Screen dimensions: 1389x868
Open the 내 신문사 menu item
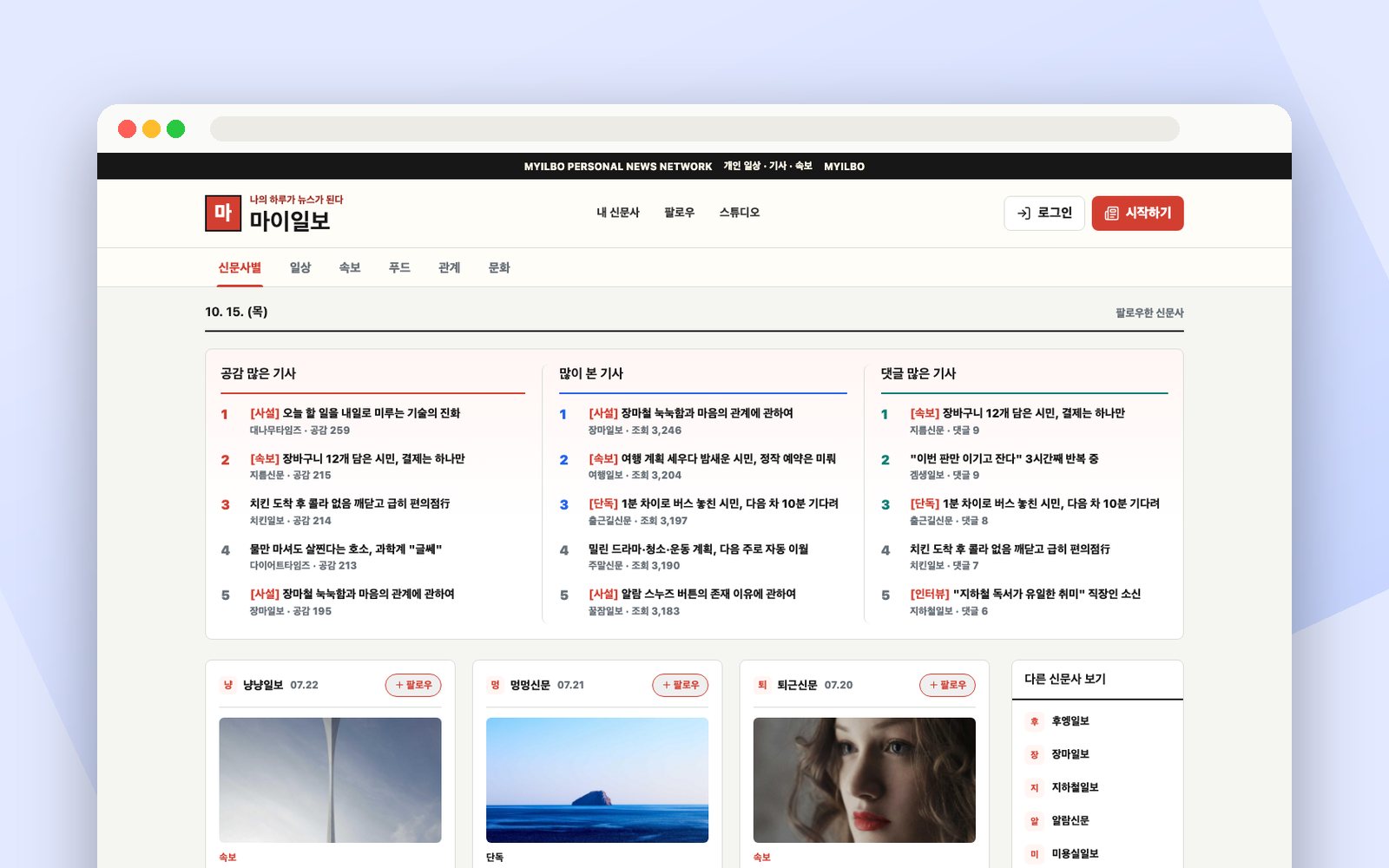[x=618, y=213]
